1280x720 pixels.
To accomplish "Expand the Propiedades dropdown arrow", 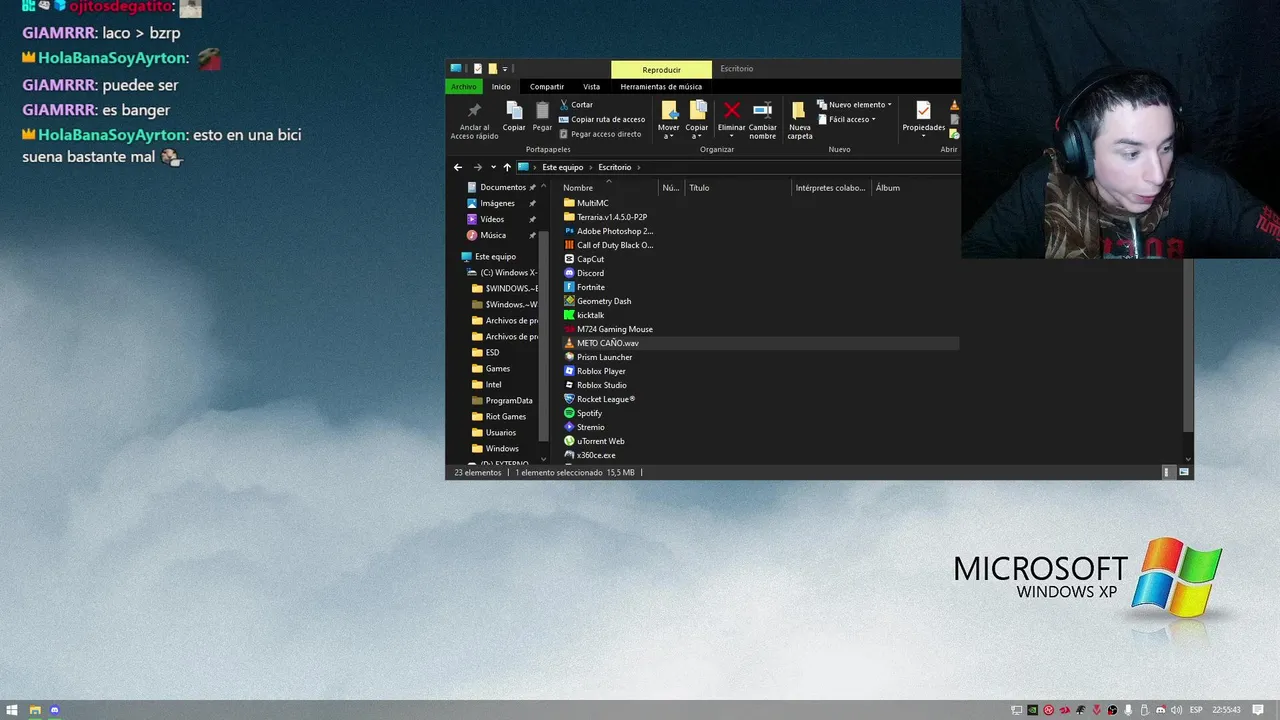I will [x=923, y=136].
